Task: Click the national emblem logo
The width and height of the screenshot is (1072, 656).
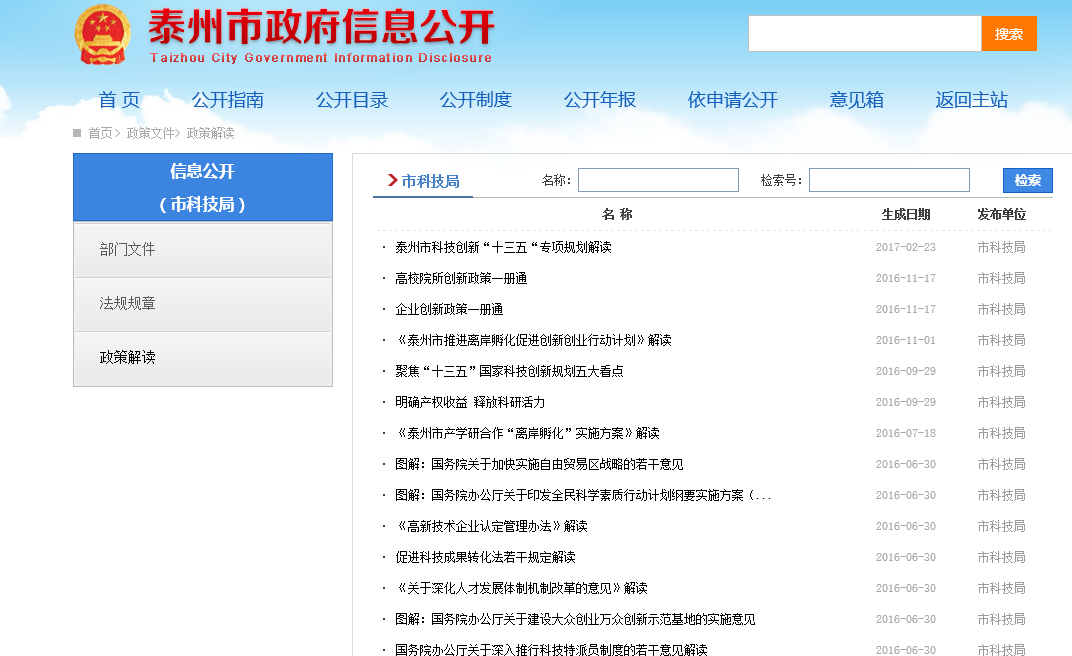Action: pos(103,35)
